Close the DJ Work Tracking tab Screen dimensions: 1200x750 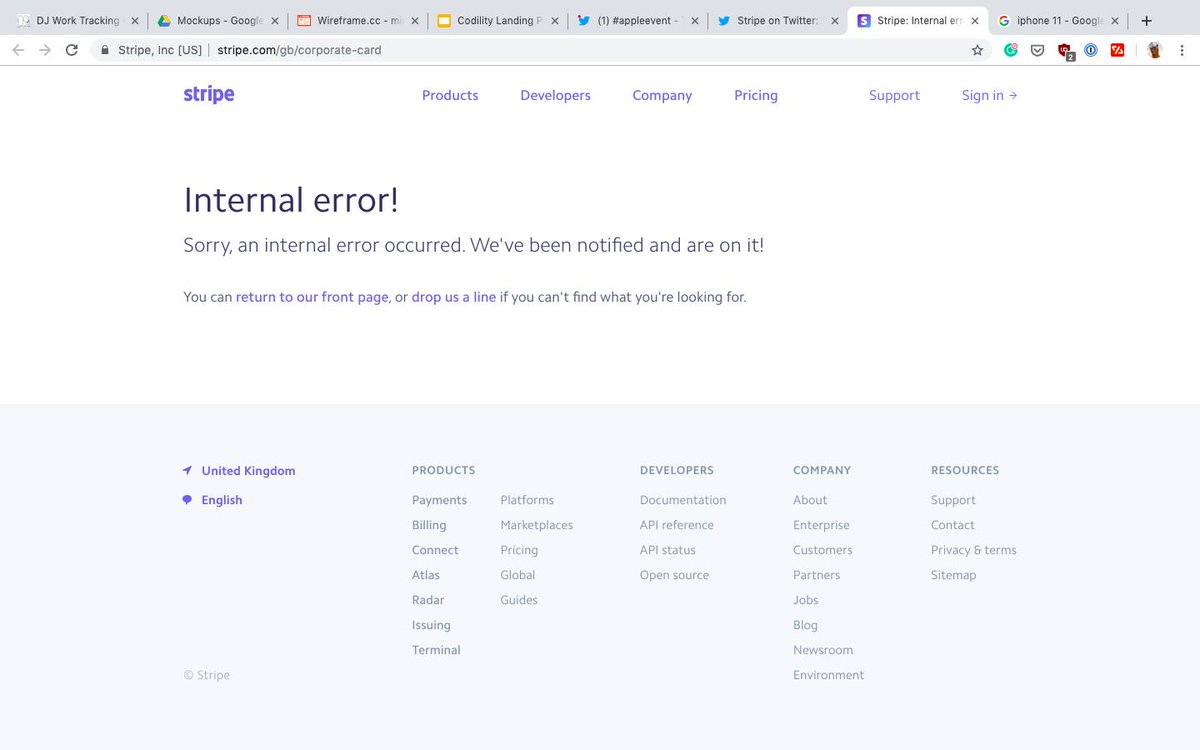(135, 20)
